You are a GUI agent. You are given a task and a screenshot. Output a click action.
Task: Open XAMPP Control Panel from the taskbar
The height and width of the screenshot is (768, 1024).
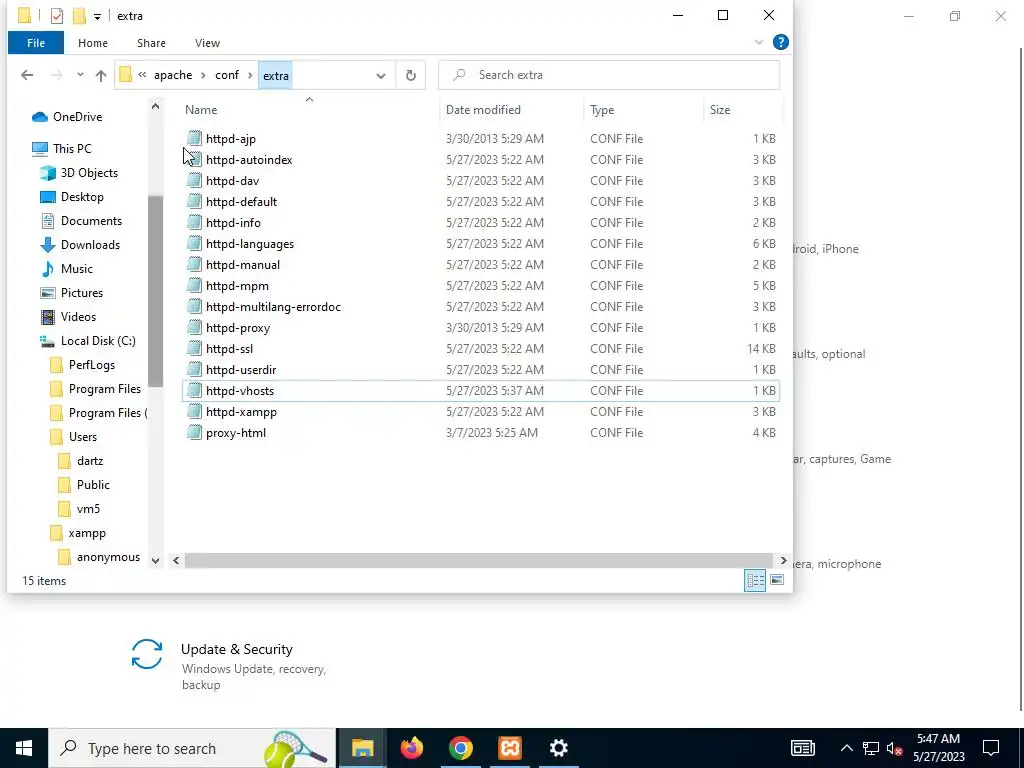tap(509, 748)
